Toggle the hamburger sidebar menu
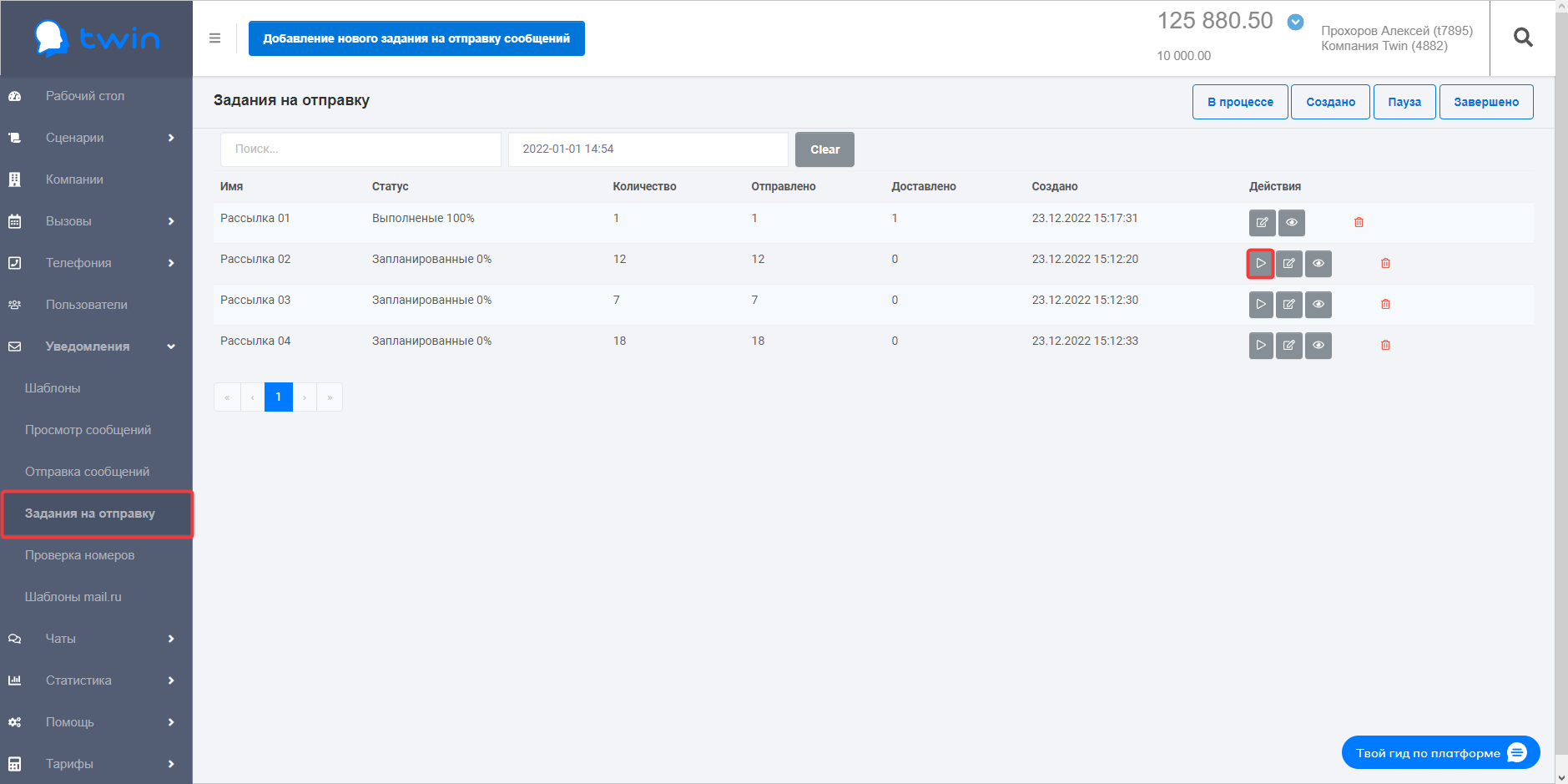 click(x=214, y=38)
